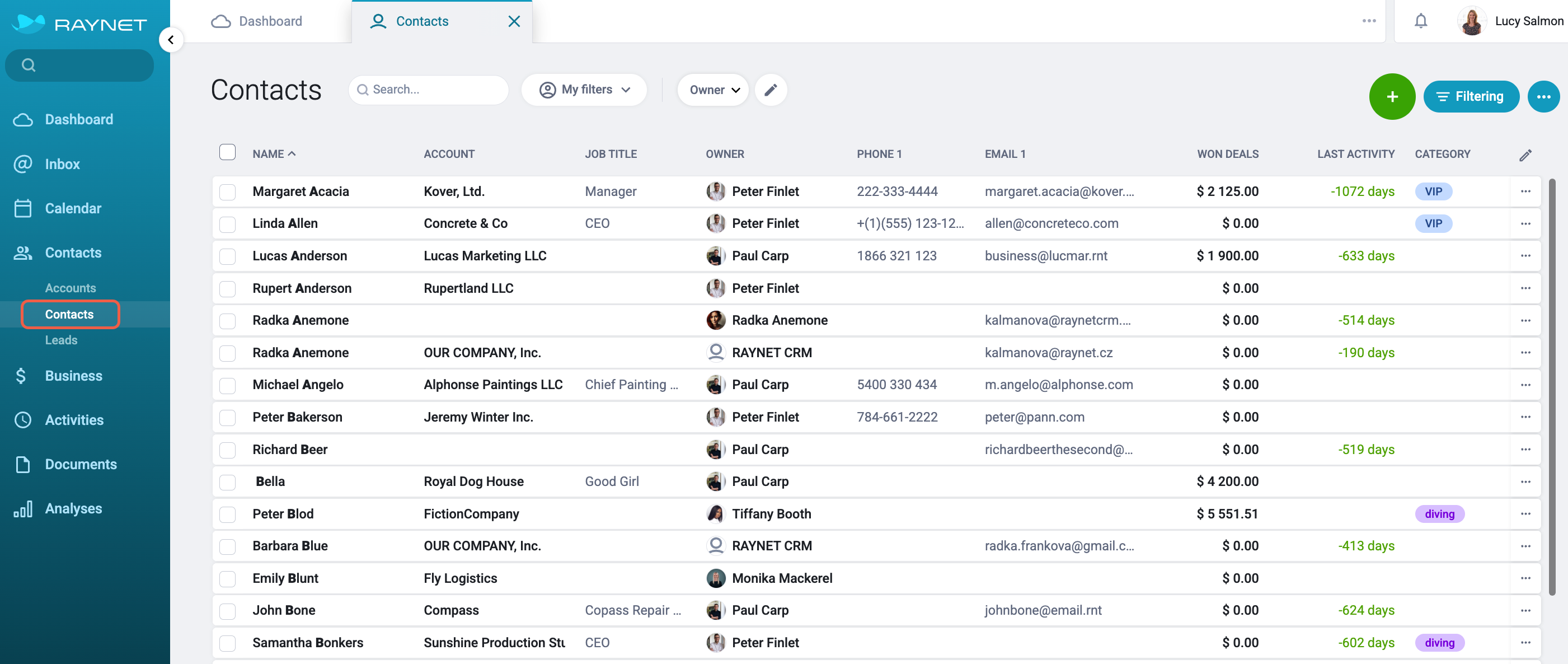Click the RAYNET logo
1568x664 pixels.
tap(79, 23)
